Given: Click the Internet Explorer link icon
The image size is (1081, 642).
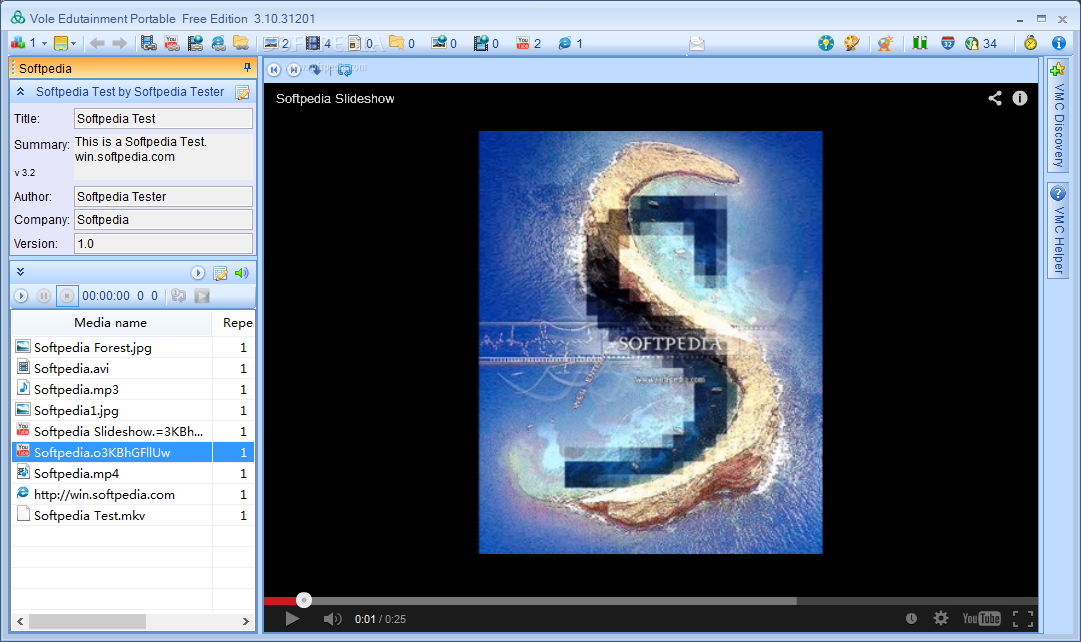Looking at the screenshot, I should coord(219,43).
